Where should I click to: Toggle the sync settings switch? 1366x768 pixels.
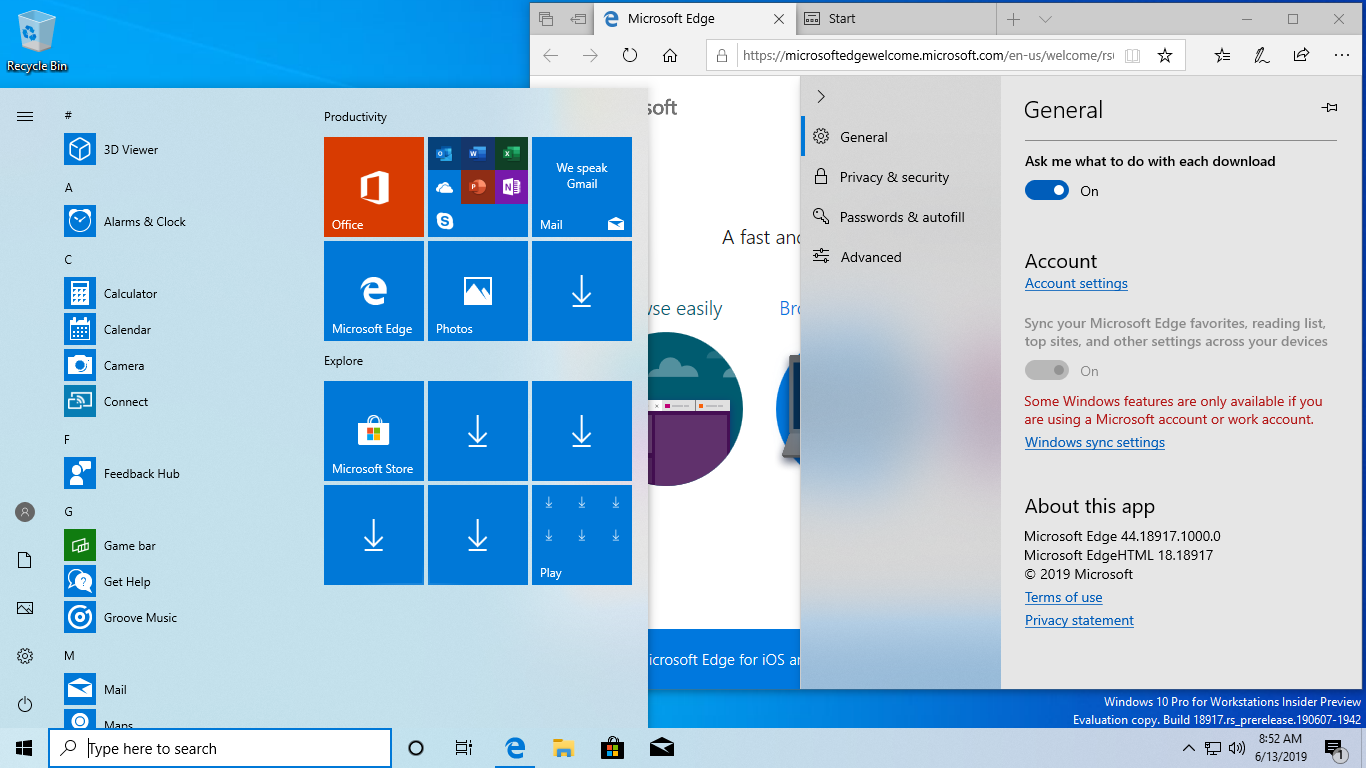click(1047, 370)
